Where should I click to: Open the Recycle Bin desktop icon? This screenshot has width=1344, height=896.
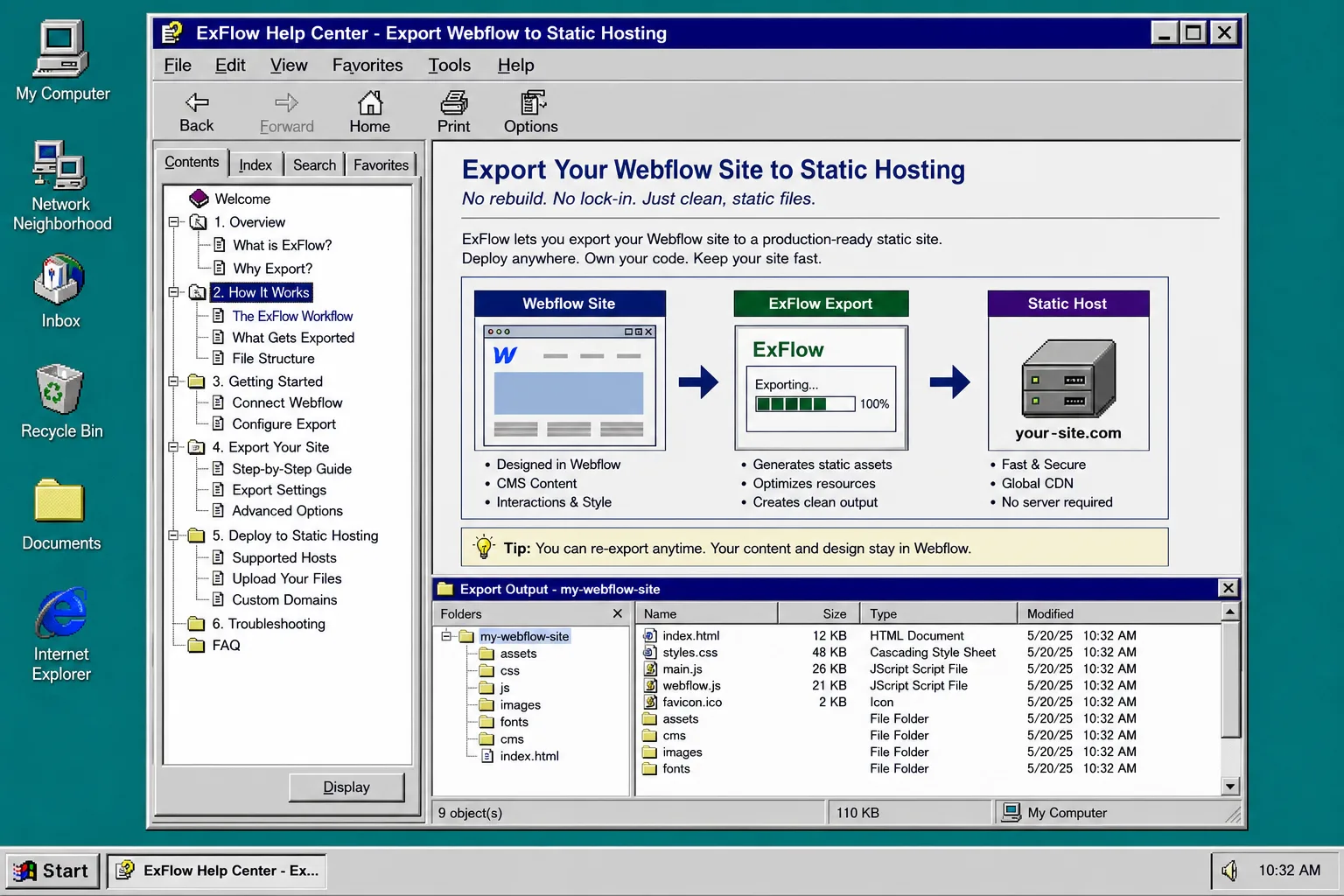pos(59,388)
